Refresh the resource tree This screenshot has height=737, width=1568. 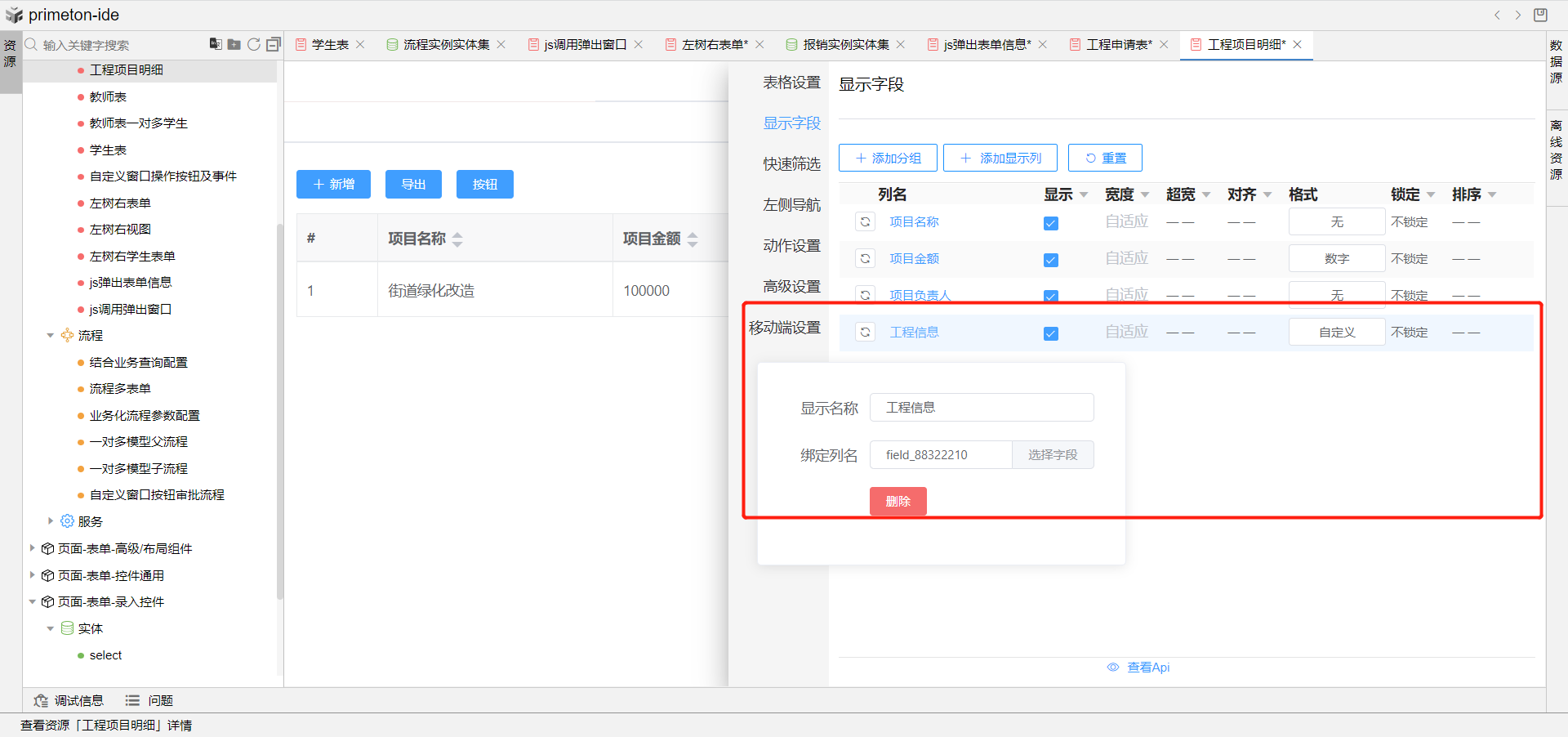254,44
